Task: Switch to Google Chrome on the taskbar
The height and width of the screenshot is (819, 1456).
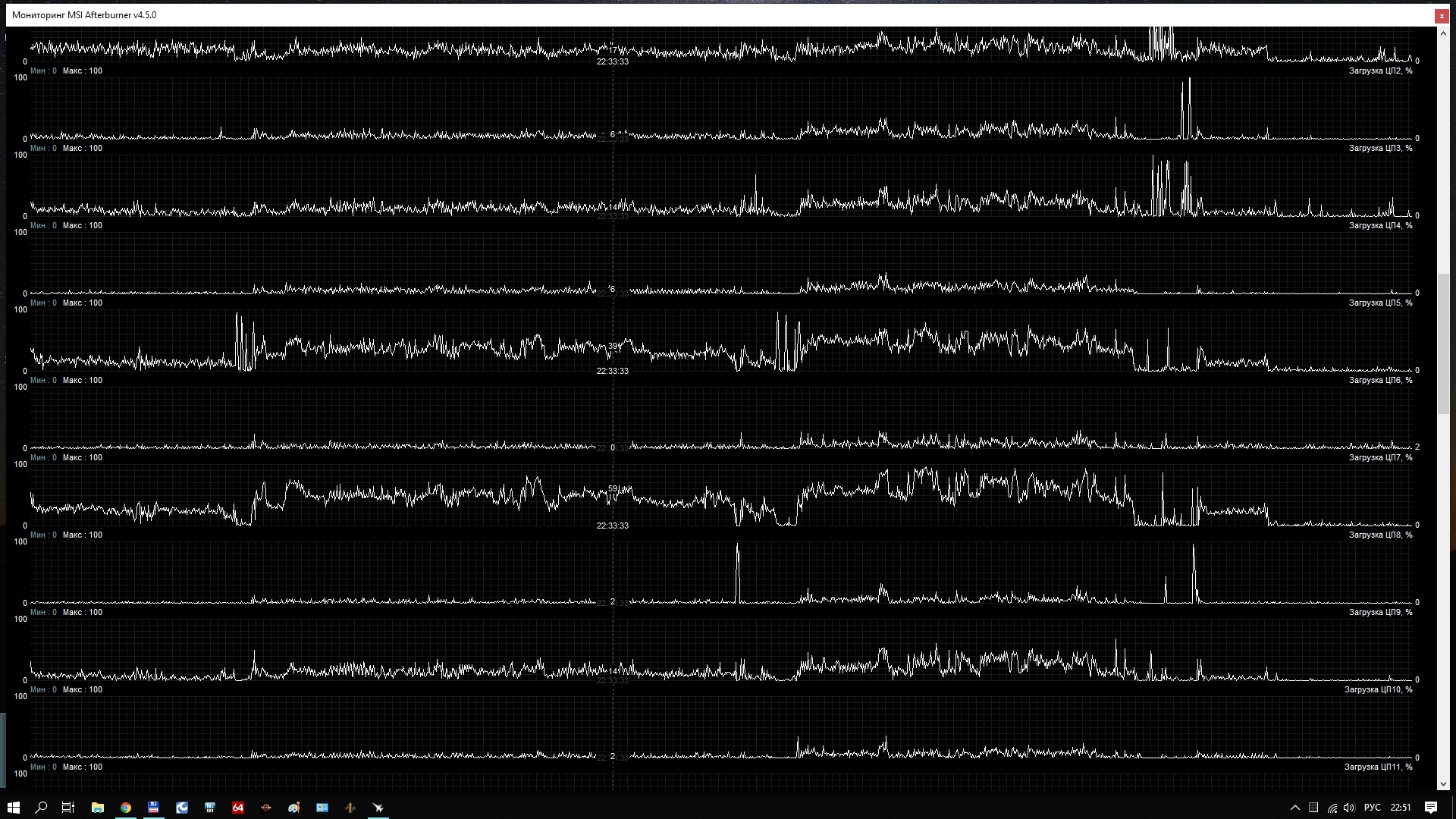Action: pos(125,807)
